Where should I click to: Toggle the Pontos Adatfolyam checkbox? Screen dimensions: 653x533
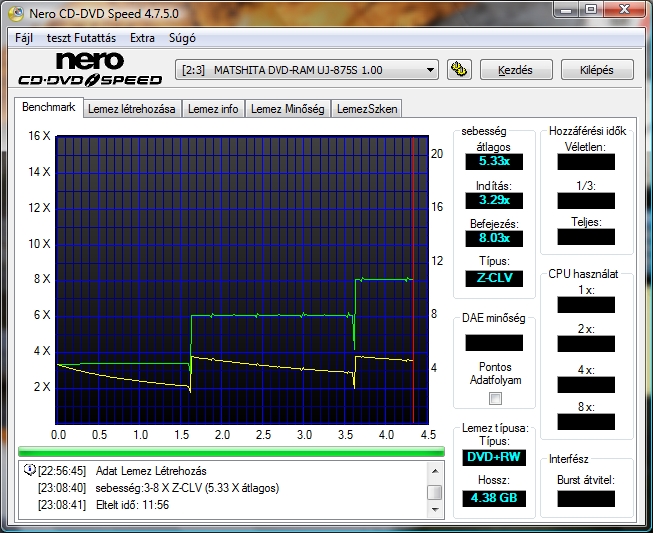pyautogui.click(x=495, y=399)
